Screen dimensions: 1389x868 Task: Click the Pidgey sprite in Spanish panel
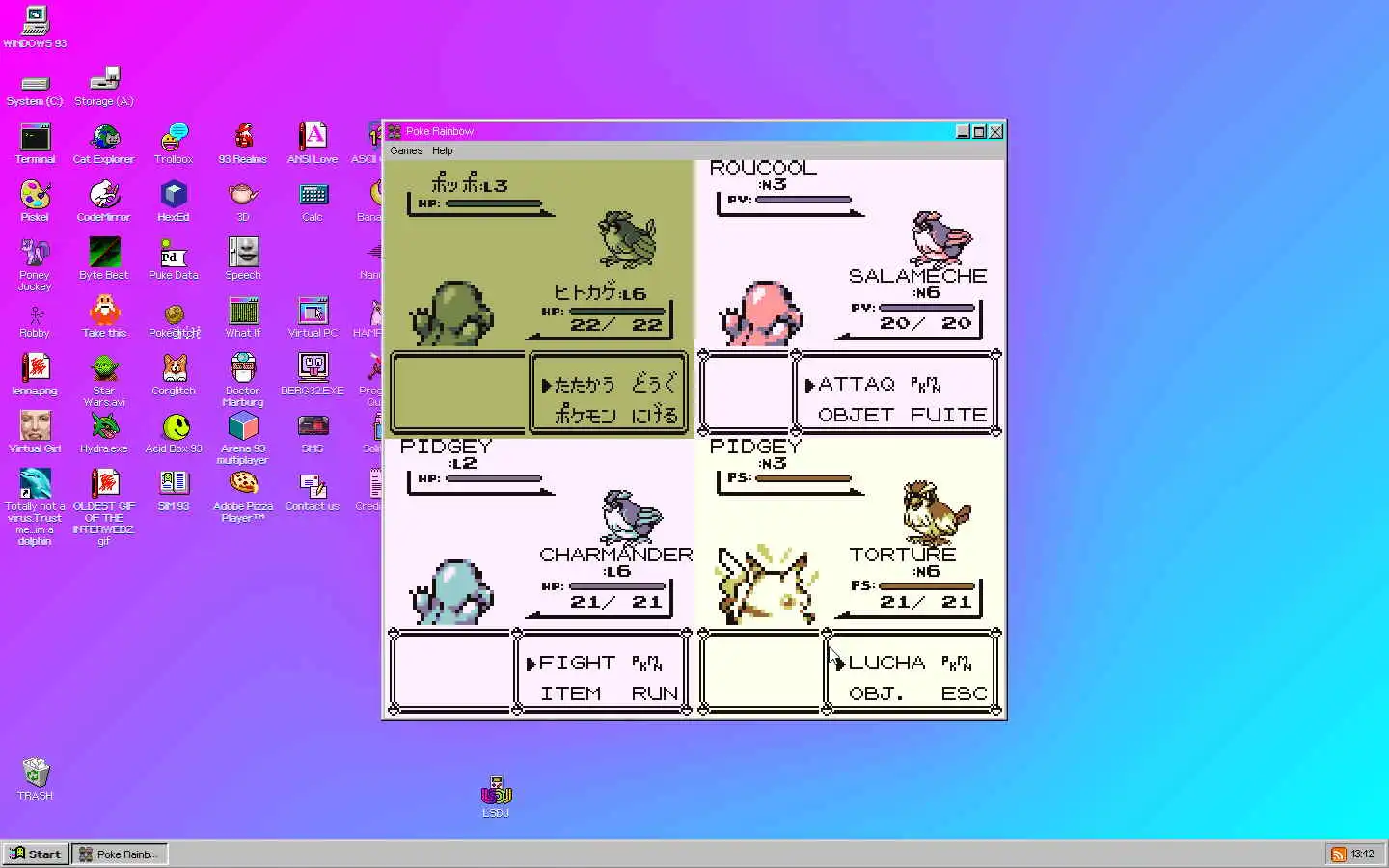point(936,514)
